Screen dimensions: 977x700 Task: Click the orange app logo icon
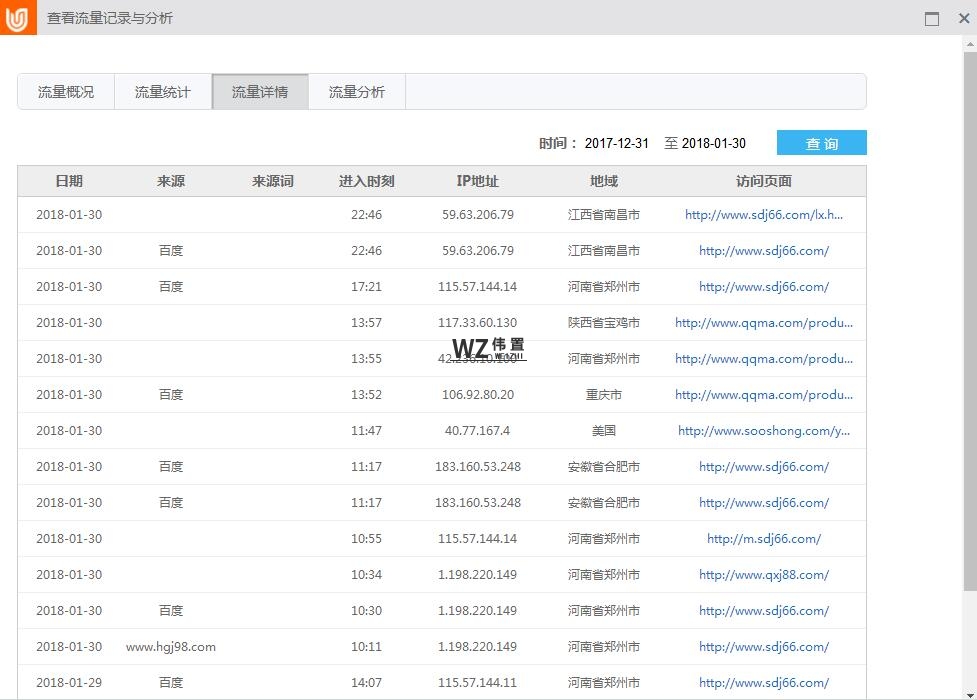(18, 18)
